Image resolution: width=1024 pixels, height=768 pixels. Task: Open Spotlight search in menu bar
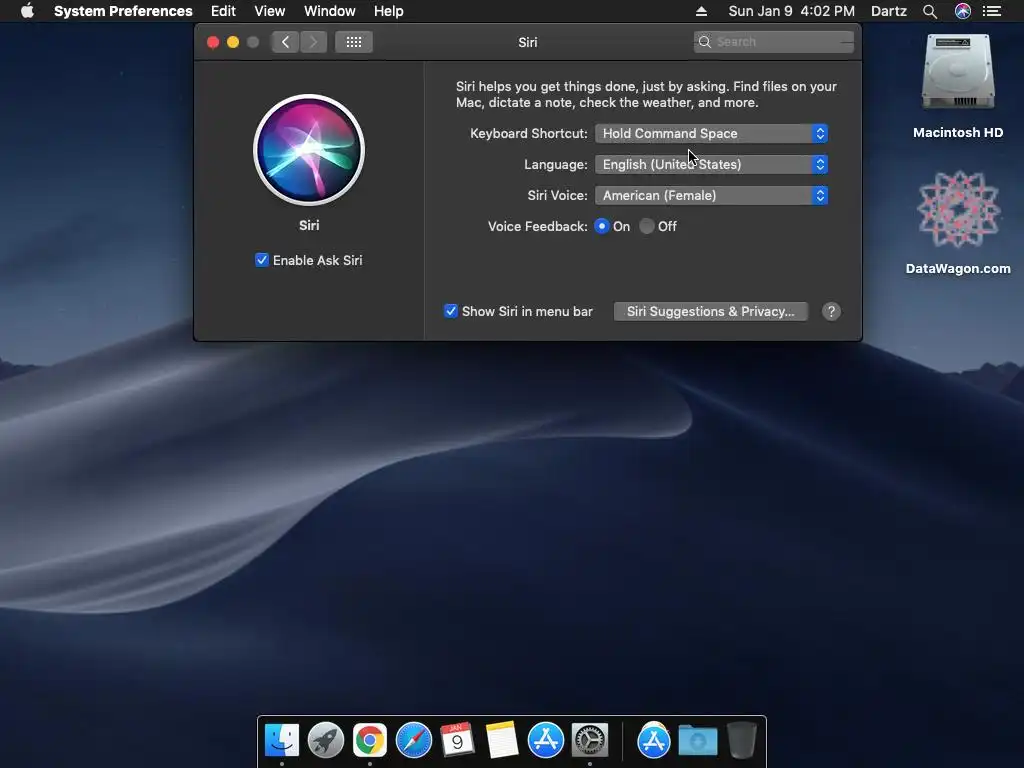[x=930, y=11]
